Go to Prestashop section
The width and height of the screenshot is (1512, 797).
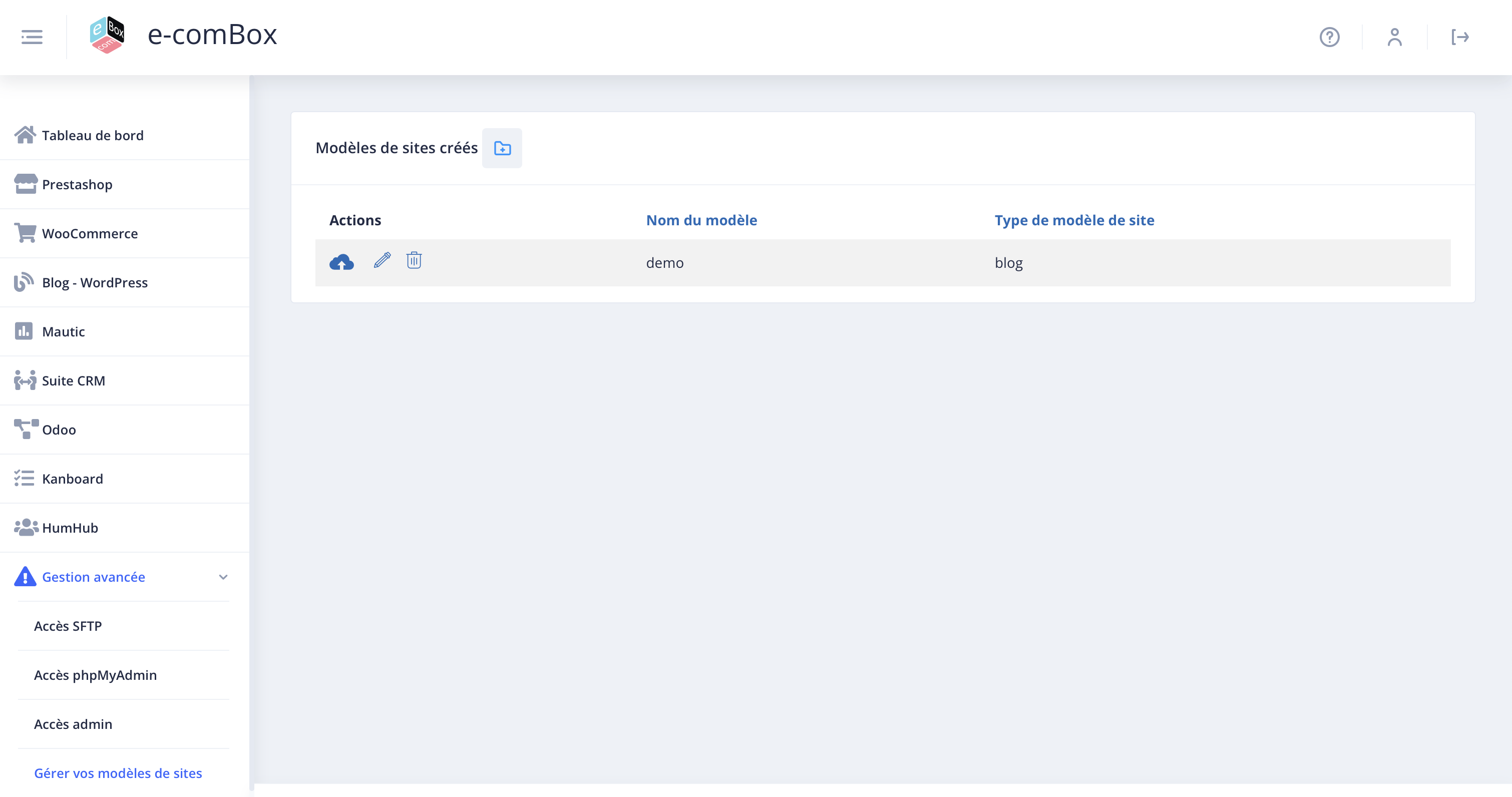coord(77,185)
